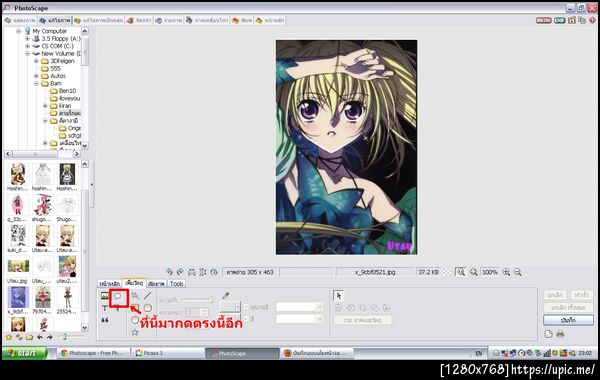
Task: Click the line color swatch box
Action: pyautogui.click(x=230, y=307)
